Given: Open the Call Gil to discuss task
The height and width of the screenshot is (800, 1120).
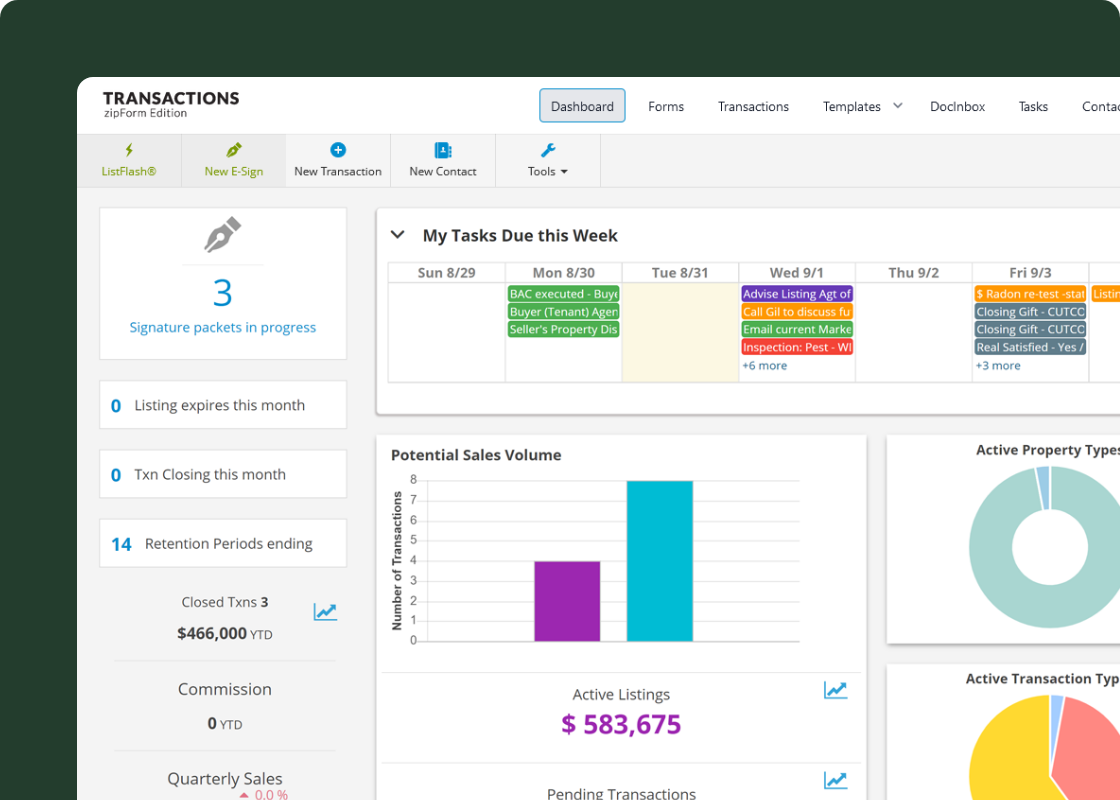Looking at the screenshot, I should (797, 311).
